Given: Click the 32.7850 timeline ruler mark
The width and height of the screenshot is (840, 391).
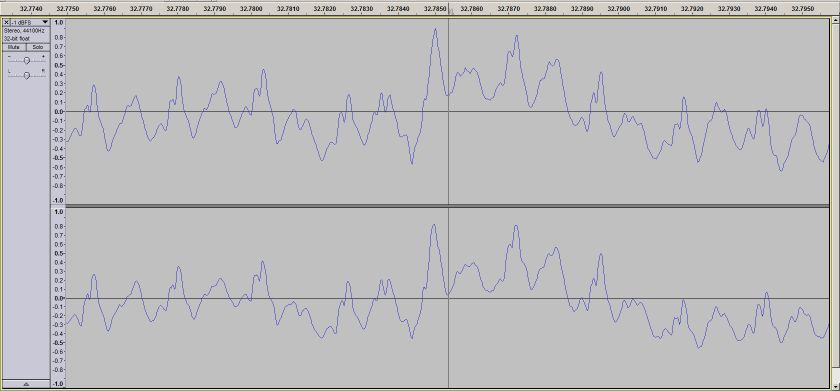Looking at the screenshot, I should pos(435,9).
